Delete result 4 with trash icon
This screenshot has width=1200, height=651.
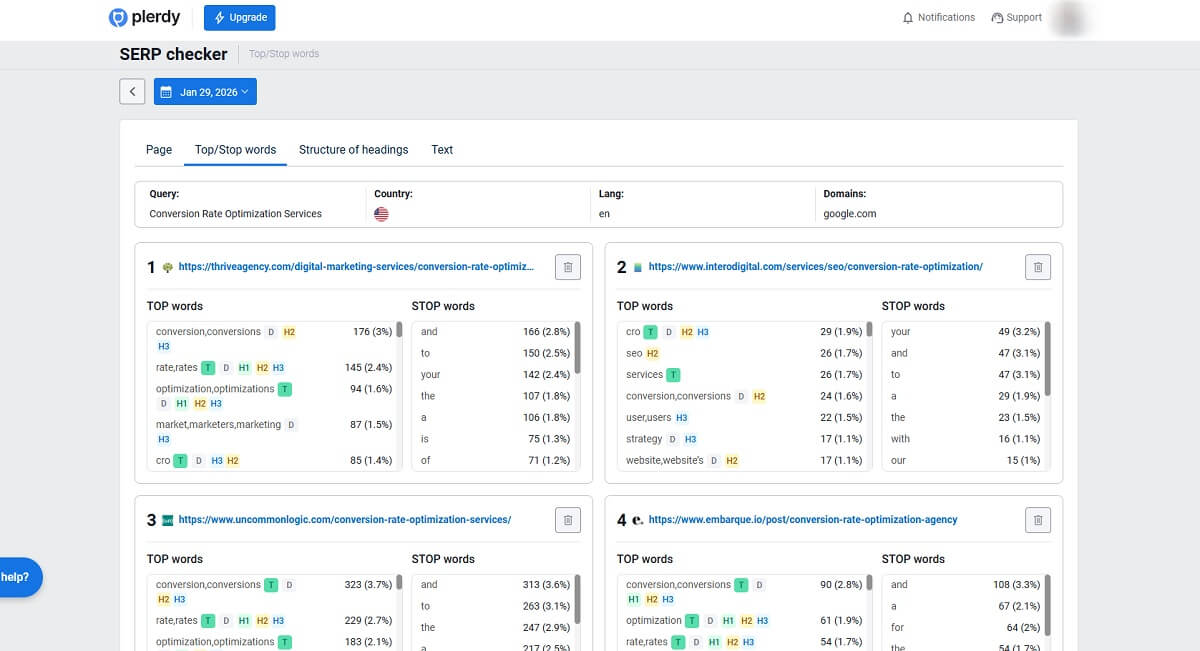[1038, 520]
